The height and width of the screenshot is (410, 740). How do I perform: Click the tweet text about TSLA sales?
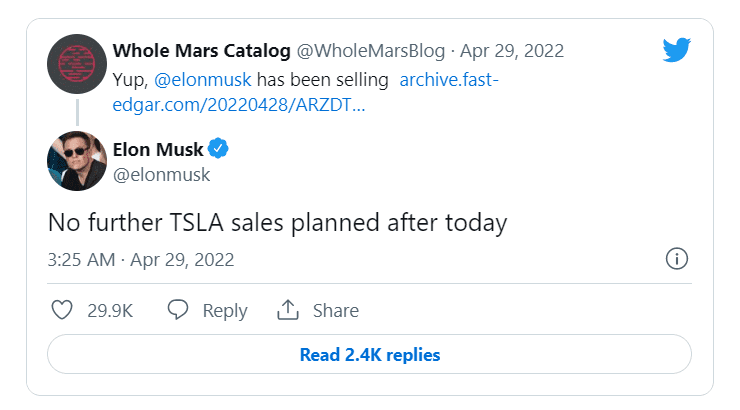pyautogui.click(x=277, y=222)
